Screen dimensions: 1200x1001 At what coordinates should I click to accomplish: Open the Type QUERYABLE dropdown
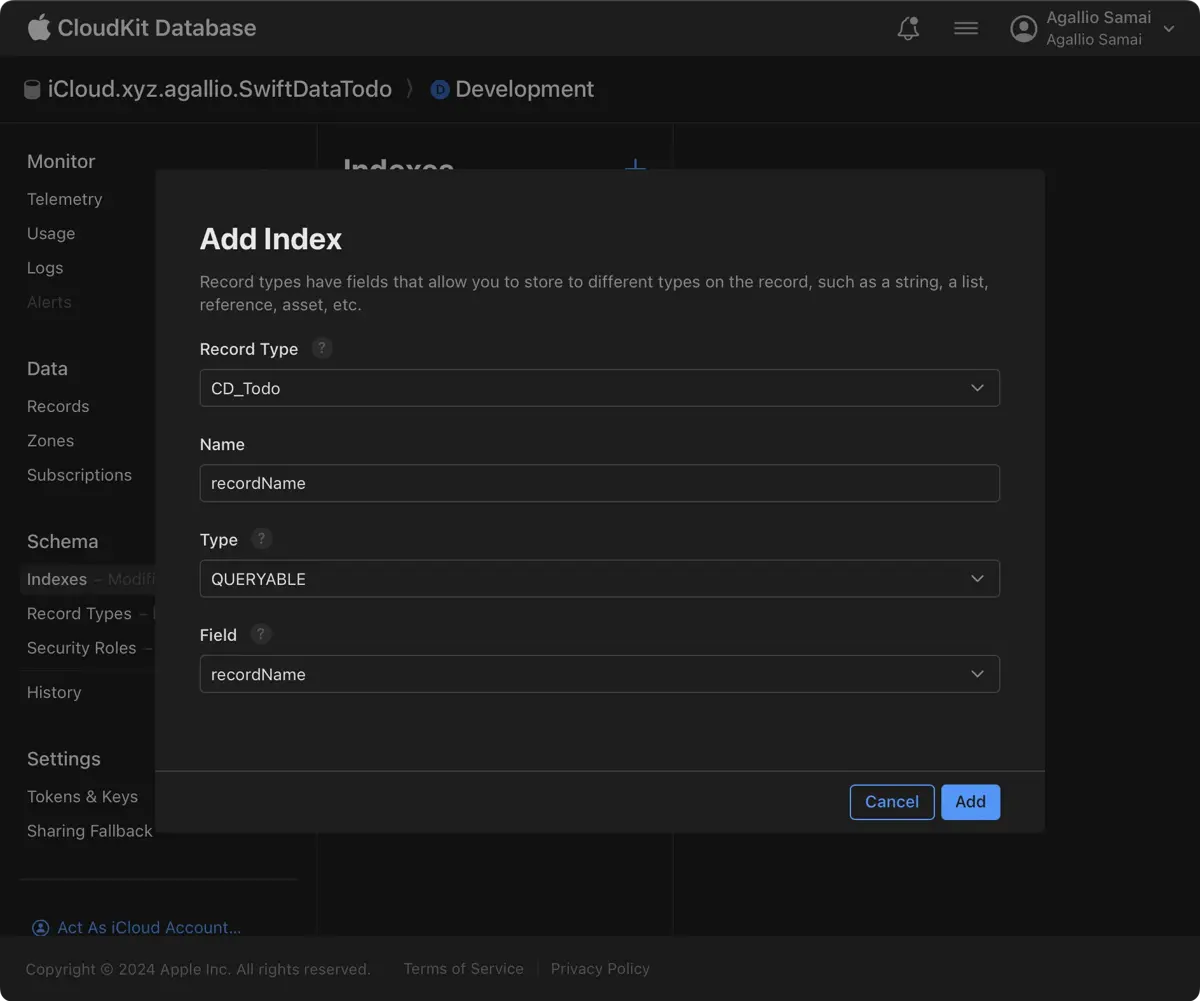[600, 579]
